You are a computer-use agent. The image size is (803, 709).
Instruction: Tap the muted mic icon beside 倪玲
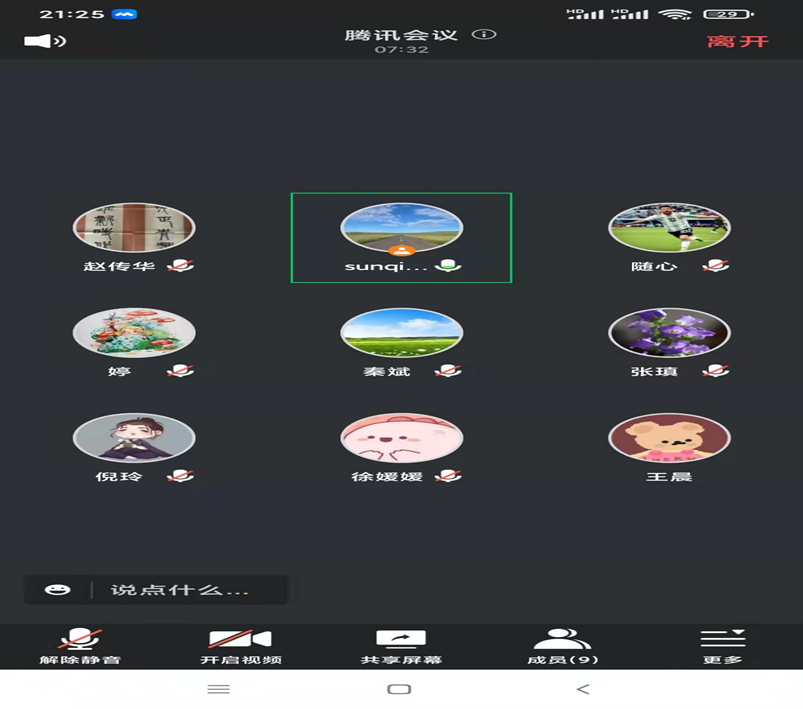click(x=181, y=476)
